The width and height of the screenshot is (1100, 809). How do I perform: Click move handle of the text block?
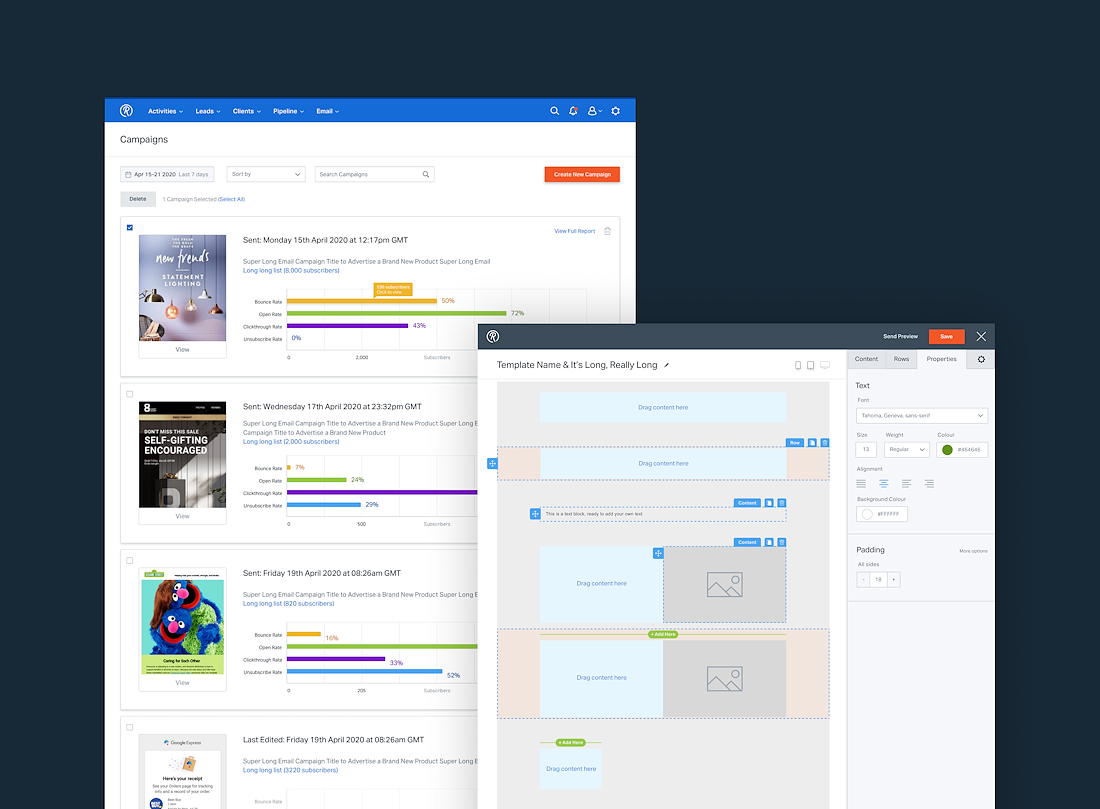(535, 514)
